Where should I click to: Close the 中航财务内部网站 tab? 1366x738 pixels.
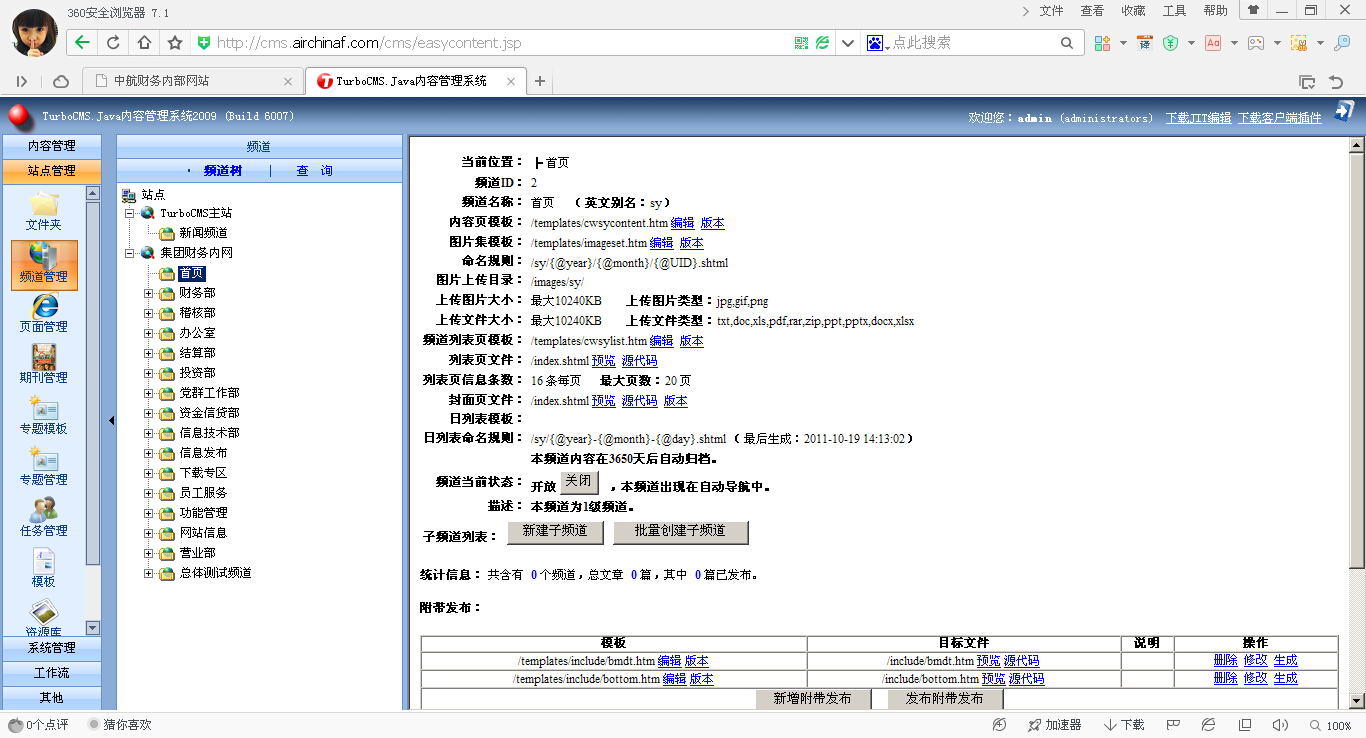pyautogui.click(x=288, y=81)
